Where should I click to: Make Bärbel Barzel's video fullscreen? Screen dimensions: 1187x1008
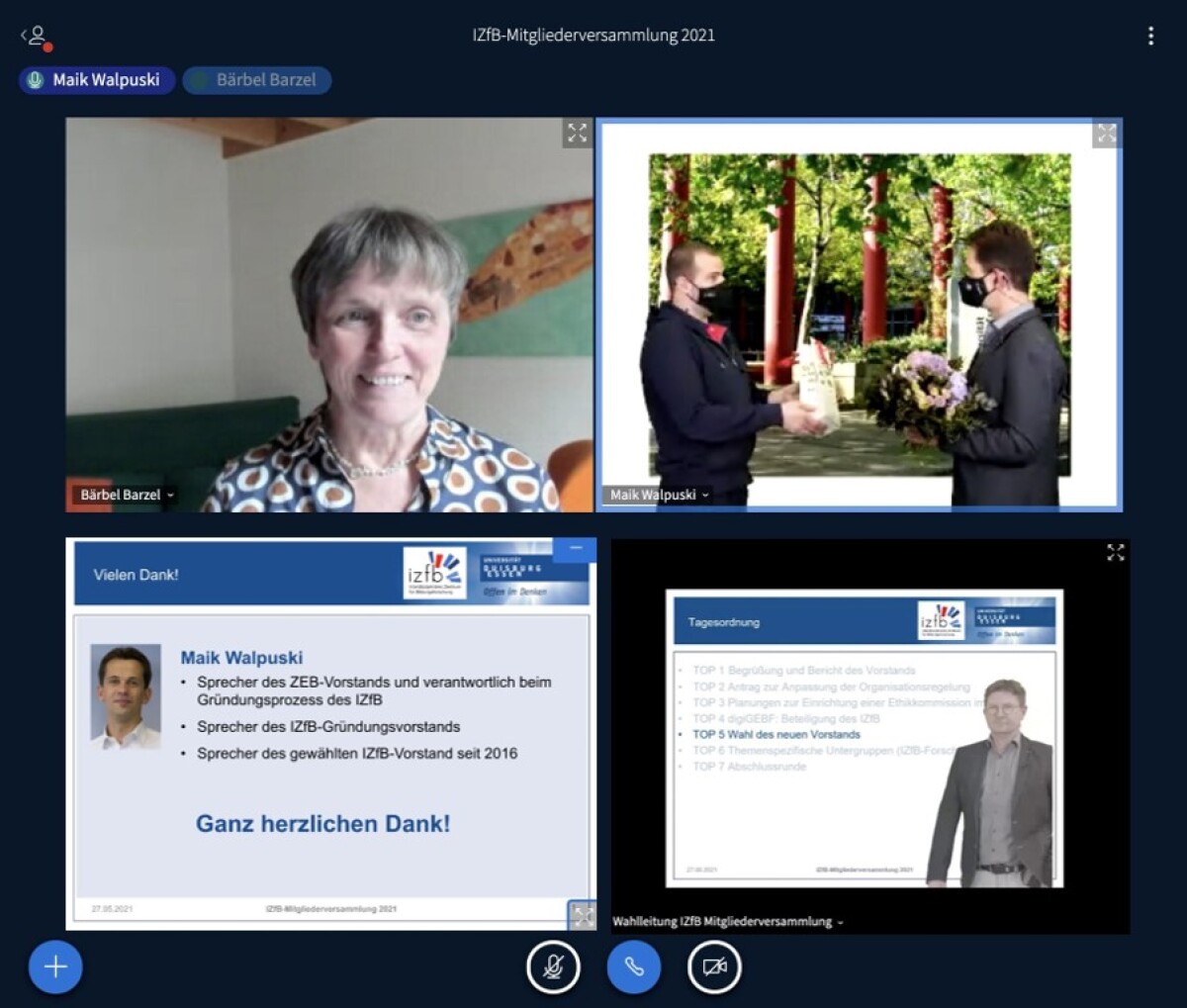pyautogui.click(x=577, y=134)
